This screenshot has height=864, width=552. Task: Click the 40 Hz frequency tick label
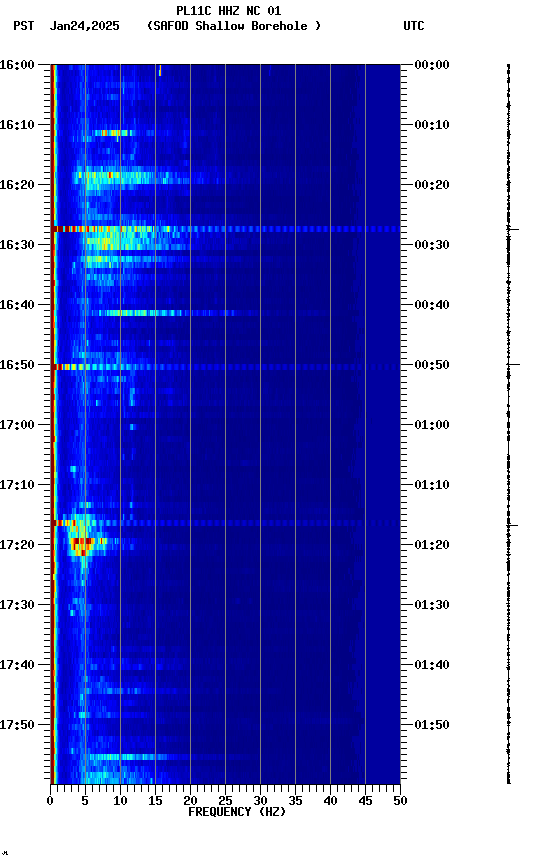click(330, 801)
